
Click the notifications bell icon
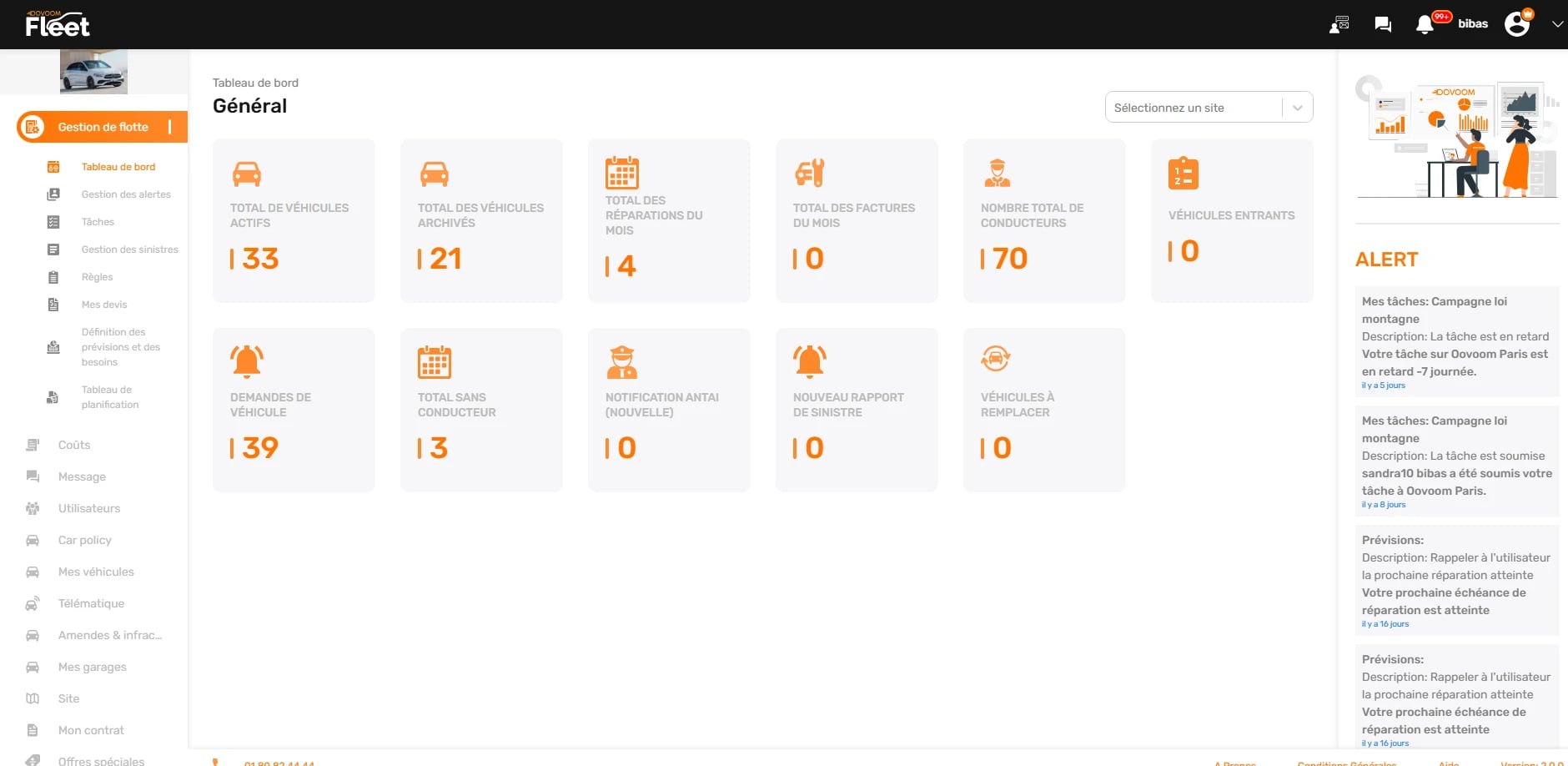[x=1425, y=25]
